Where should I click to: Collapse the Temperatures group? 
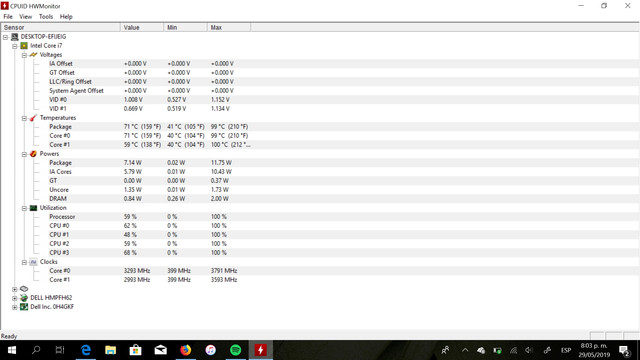24,118
